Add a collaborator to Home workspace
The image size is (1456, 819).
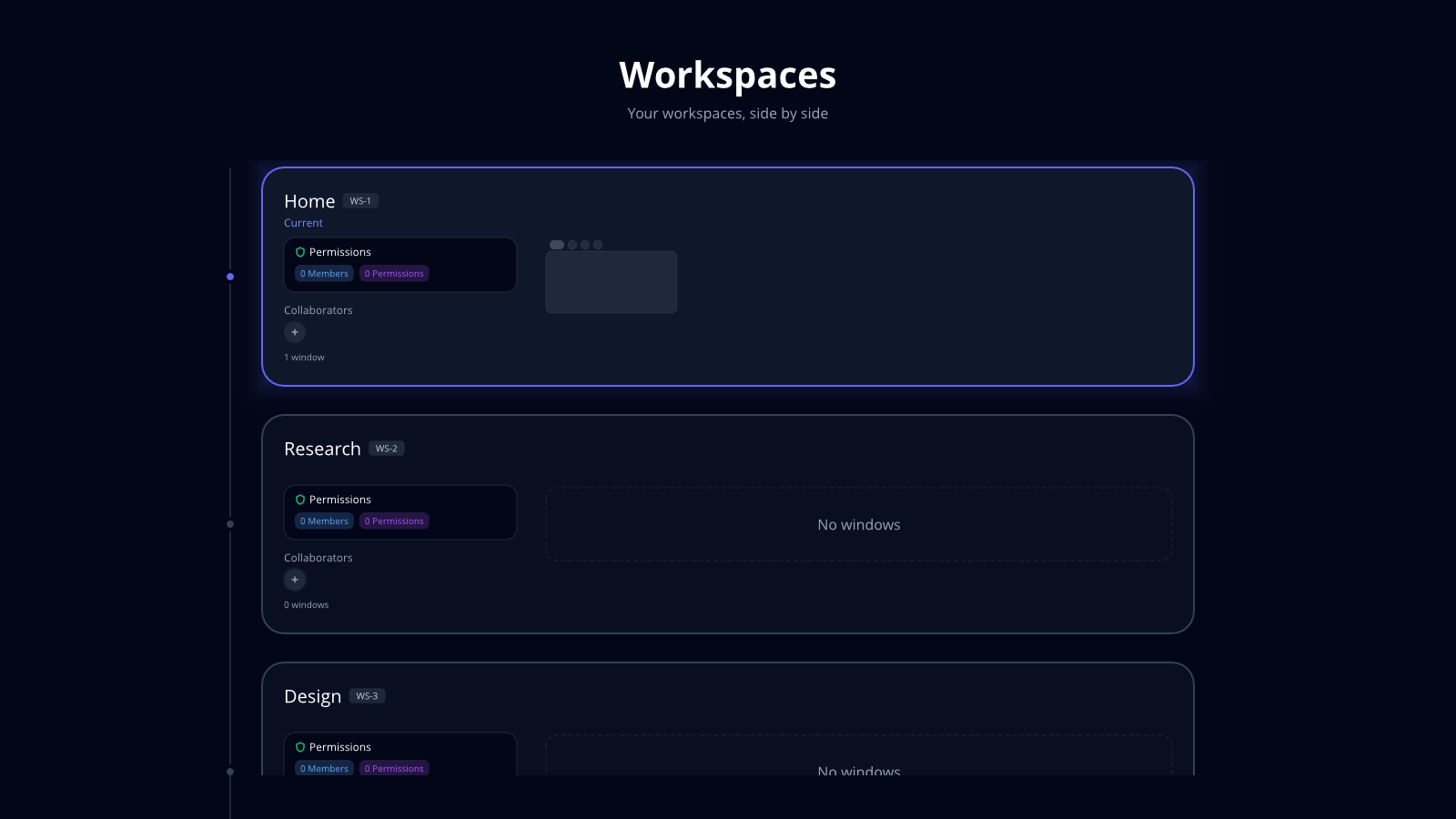pyautogui.click(x=295, y=332)
